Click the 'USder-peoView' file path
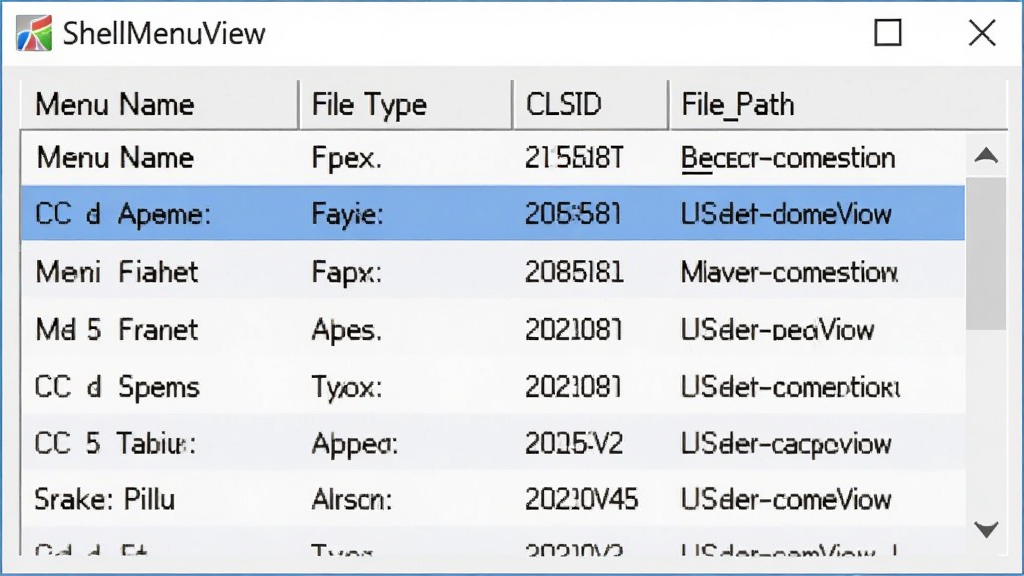The height and width of the screenshot is (576, 1024). point(777,330)
